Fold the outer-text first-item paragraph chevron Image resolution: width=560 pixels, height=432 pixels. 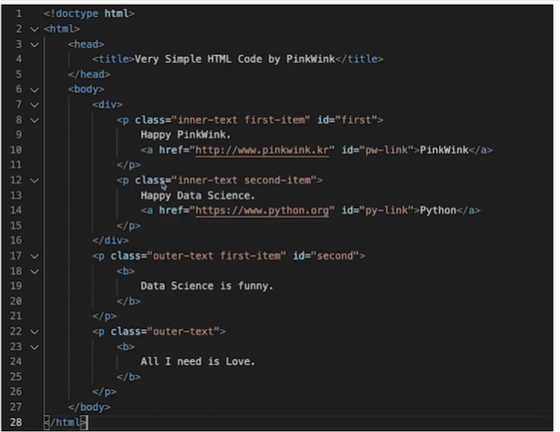pyautogui.click(x=34, y=256)
